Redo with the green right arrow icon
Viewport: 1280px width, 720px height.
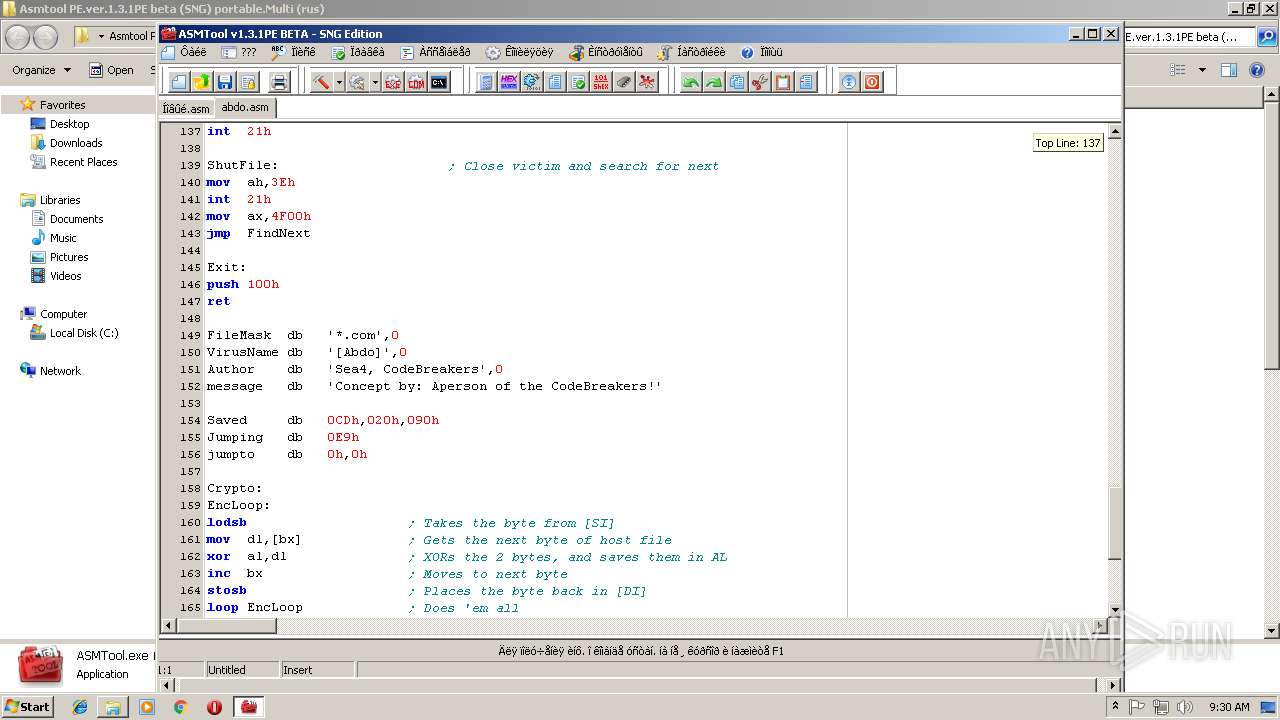[x=714, y=82]
